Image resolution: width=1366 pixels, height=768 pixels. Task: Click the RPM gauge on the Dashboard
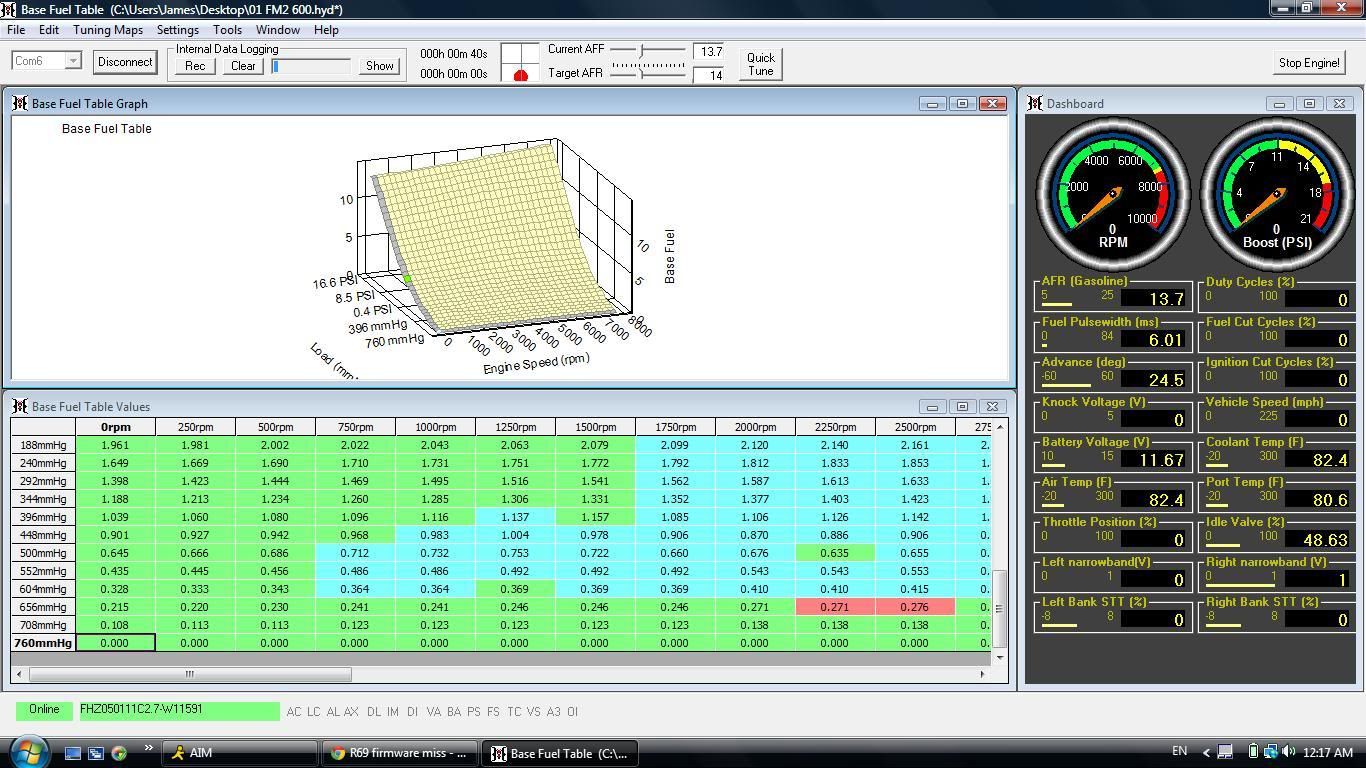point(1112,194)
